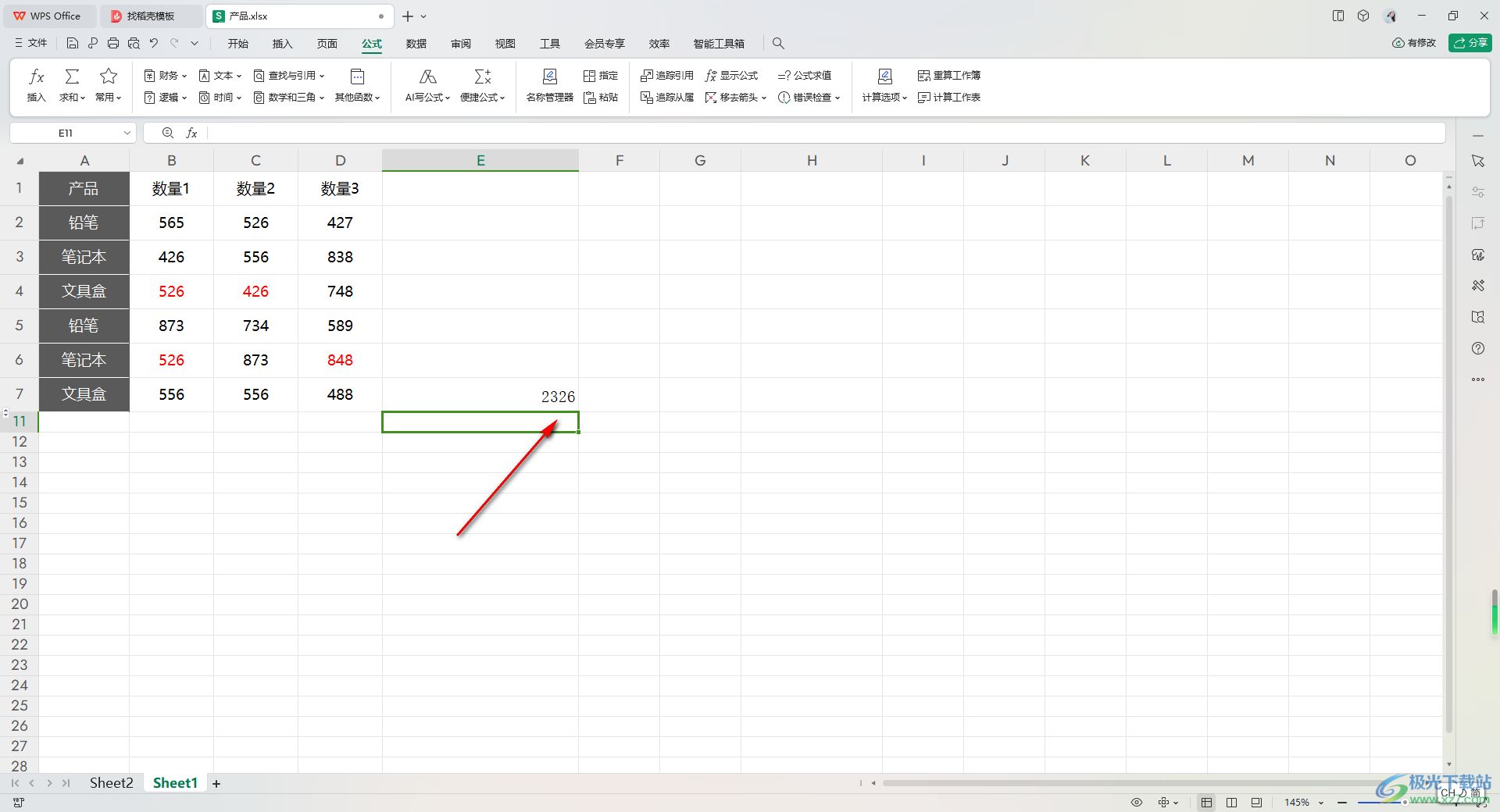Select column header E
This screenshot has height=812, width=1500.
tap(480, 160)
